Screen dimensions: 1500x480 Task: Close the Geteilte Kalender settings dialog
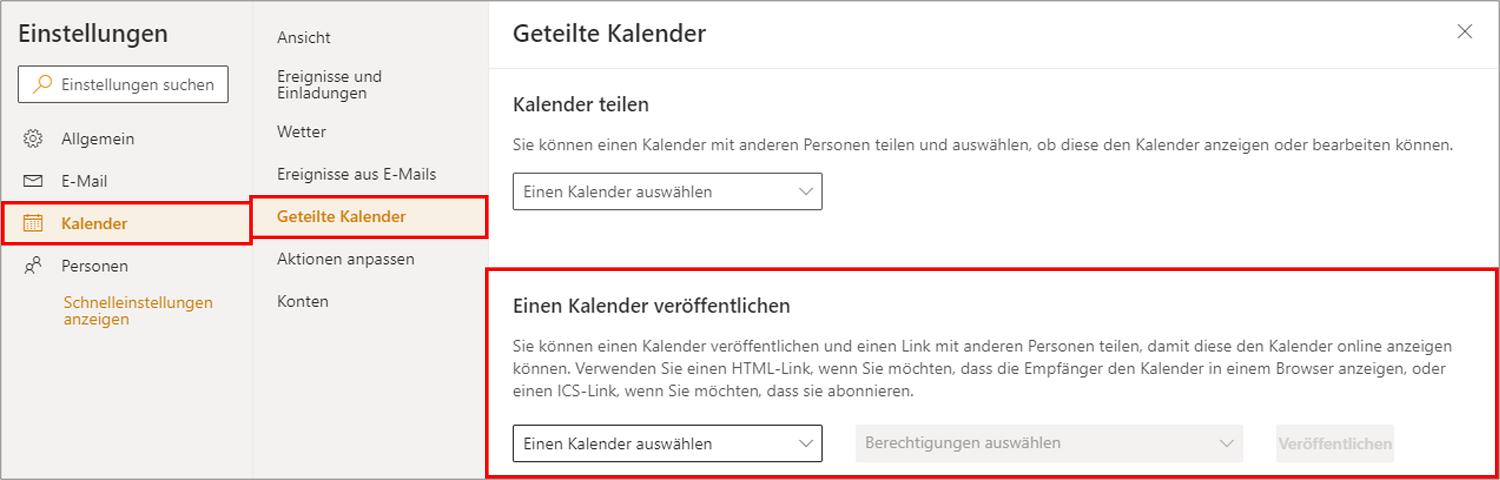[1465, 32]
